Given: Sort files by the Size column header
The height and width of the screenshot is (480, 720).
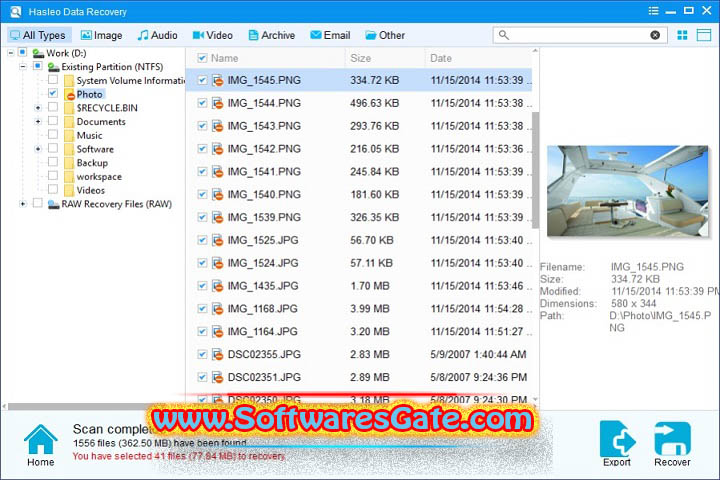Looking at the screenshot, I should (x=360, y=58).
